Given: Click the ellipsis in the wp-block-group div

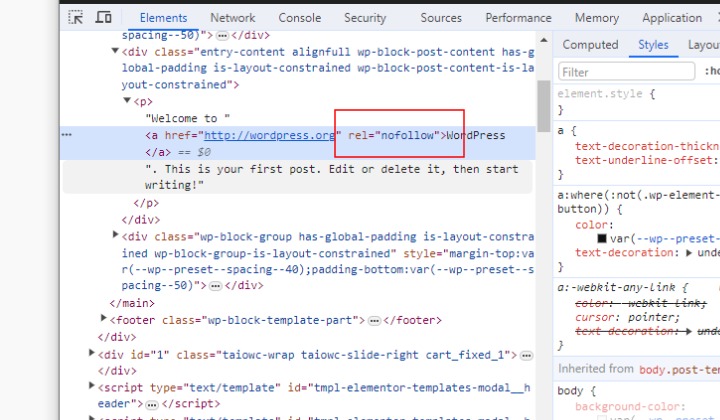Looking at the screenshot, I should point(215,286).
